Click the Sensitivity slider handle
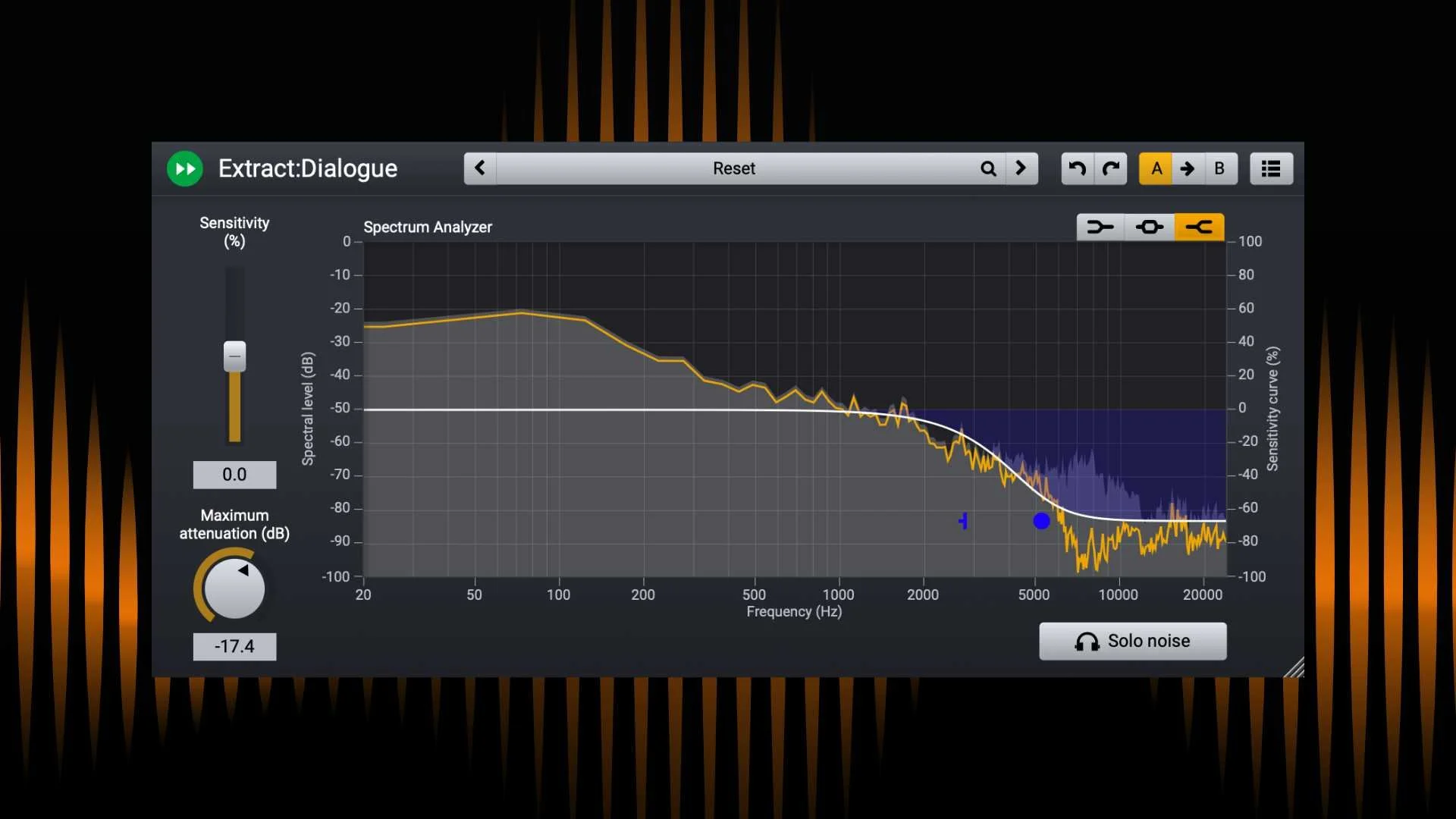Image resolution: width=1456 pixels, height=819 pixels. pos(234,356)
